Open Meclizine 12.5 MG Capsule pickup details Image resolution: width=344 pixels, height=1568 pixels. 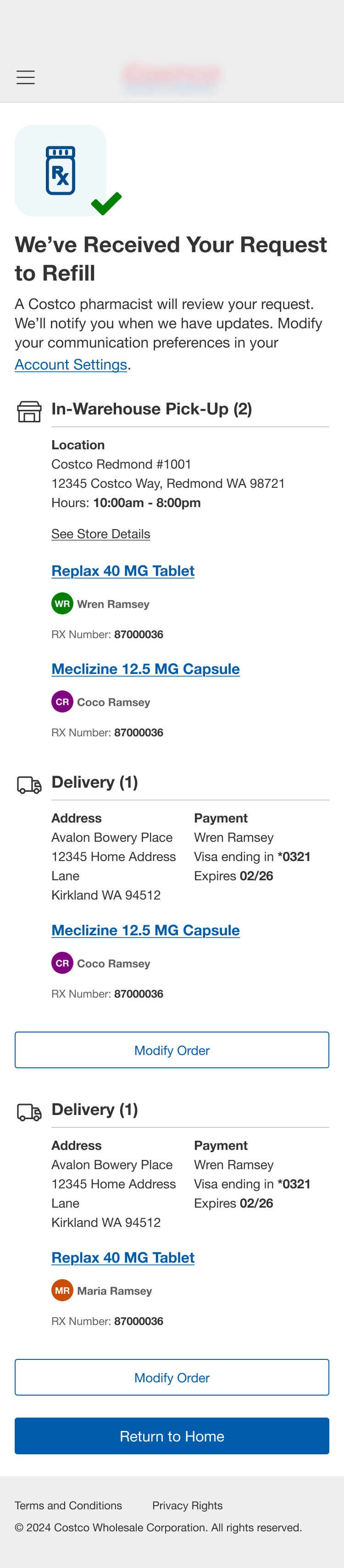(145, 669)
